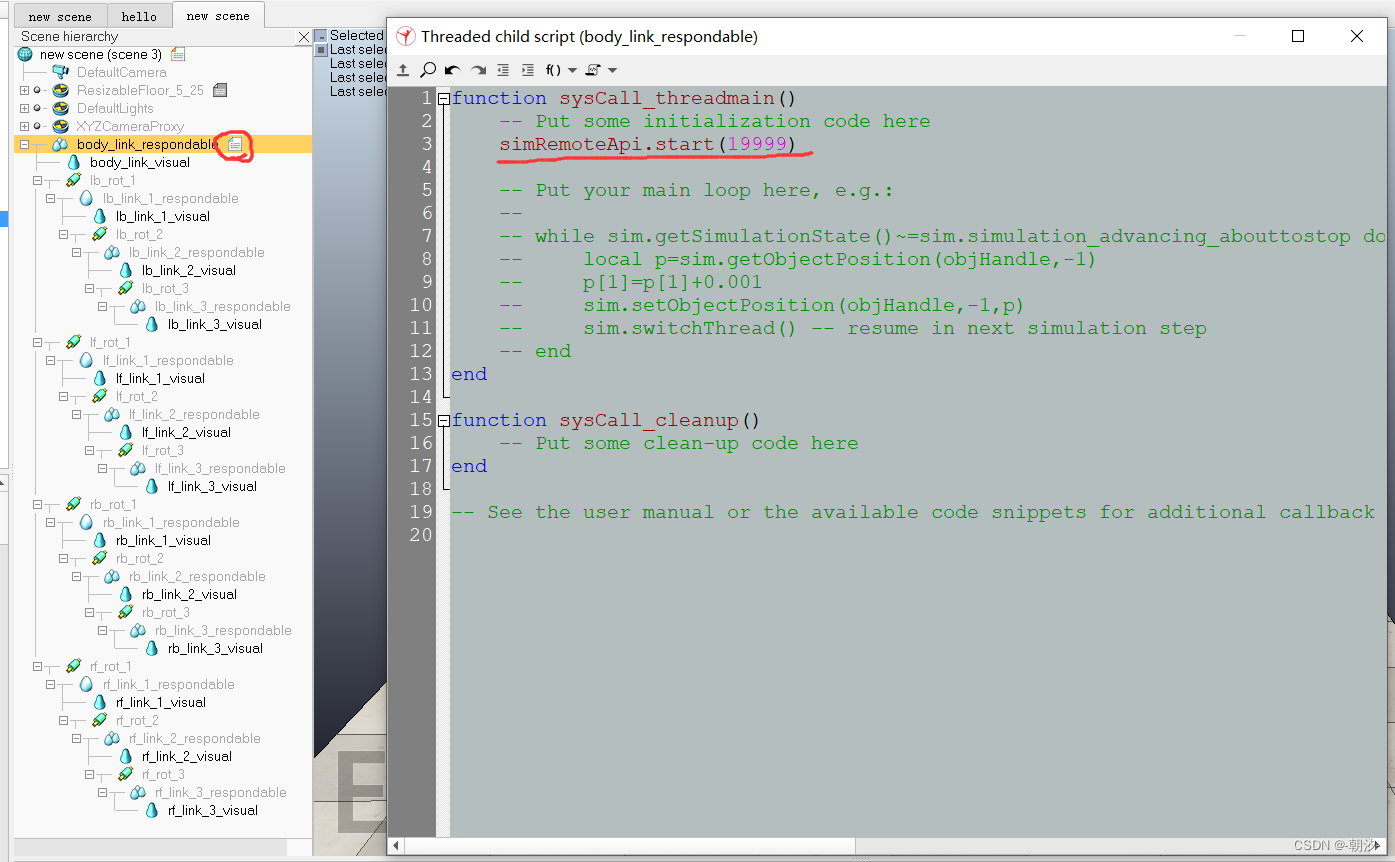Click the undo arrow in the script editor
Image resolution: width=1395 pixels, height=862 pixels.
tap(451, 69)
